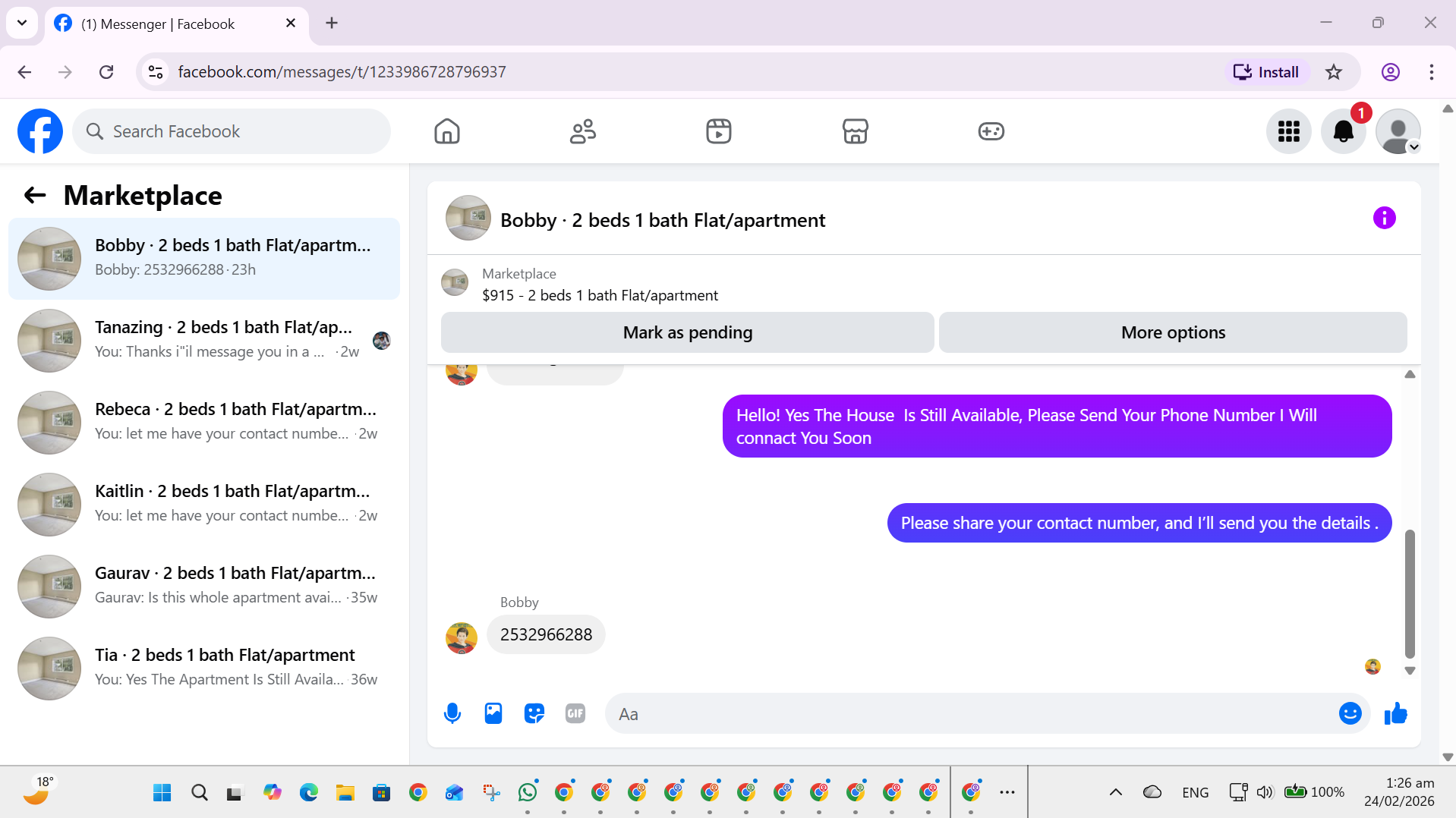
Task: Click the read-receipt avatar under the last message
Action: pyautogui.click(x=1372, y=667)
